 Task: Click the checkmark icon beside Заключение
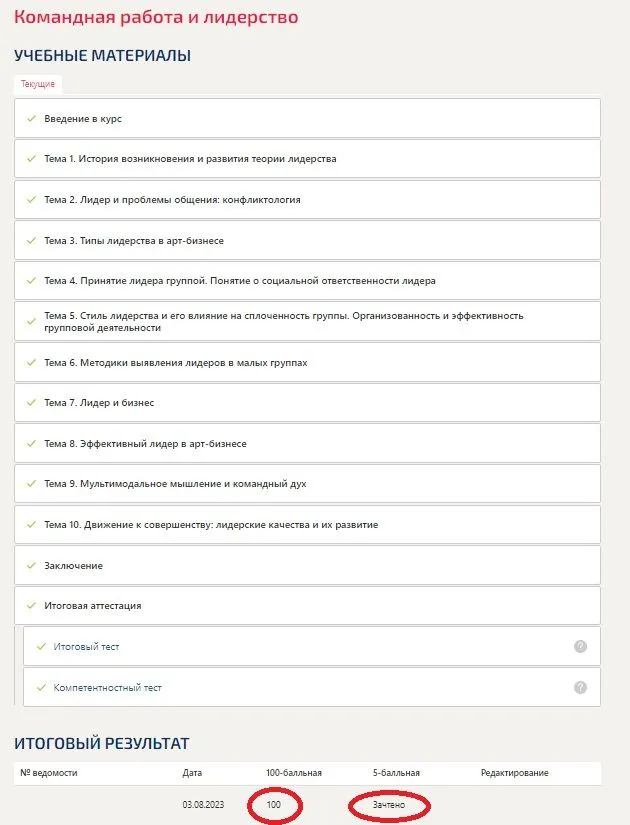pyautogui.click(x=31, y=566)
